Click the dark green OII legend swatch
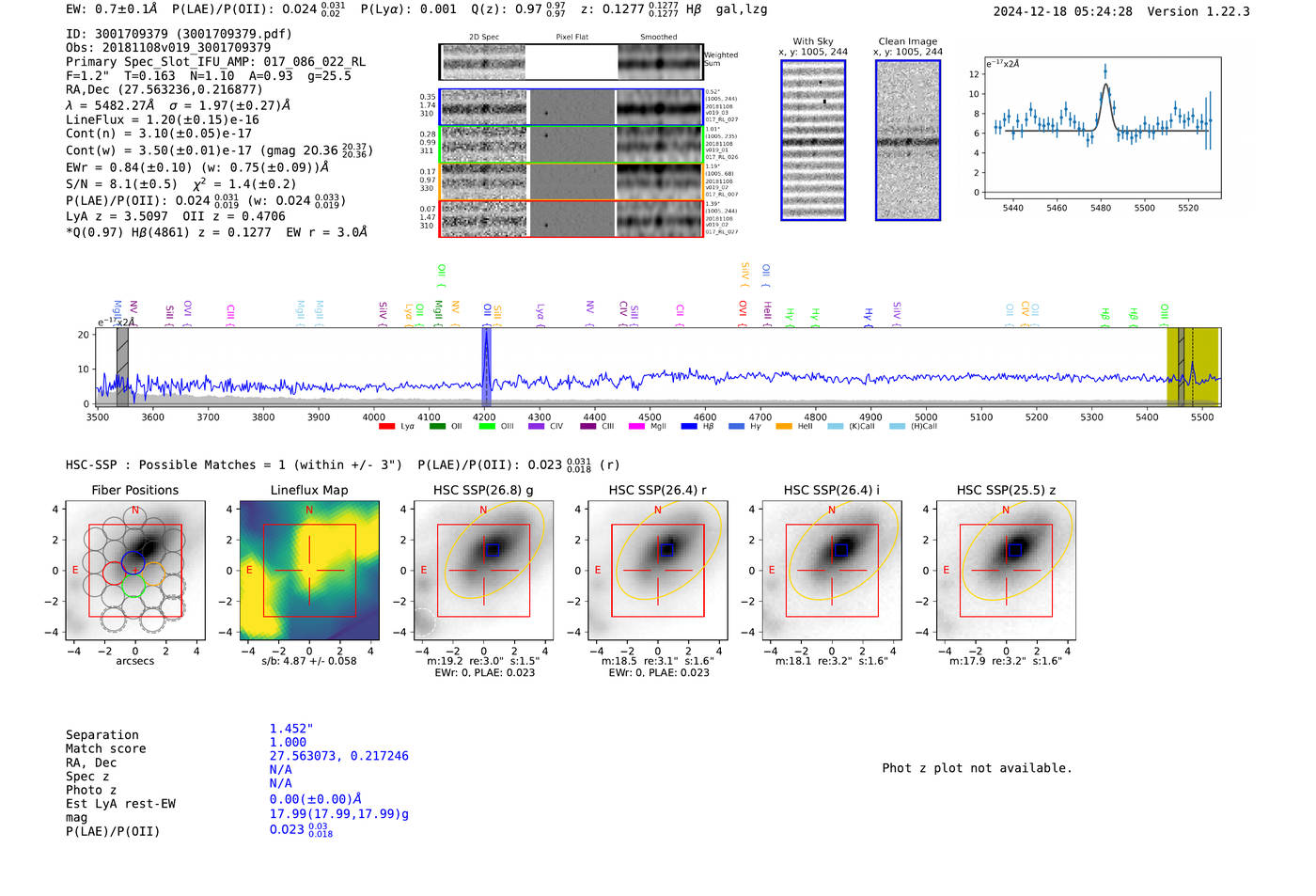Image resolution: width=1316 pixels, height=896 pixels. click(x=436, y=427)
